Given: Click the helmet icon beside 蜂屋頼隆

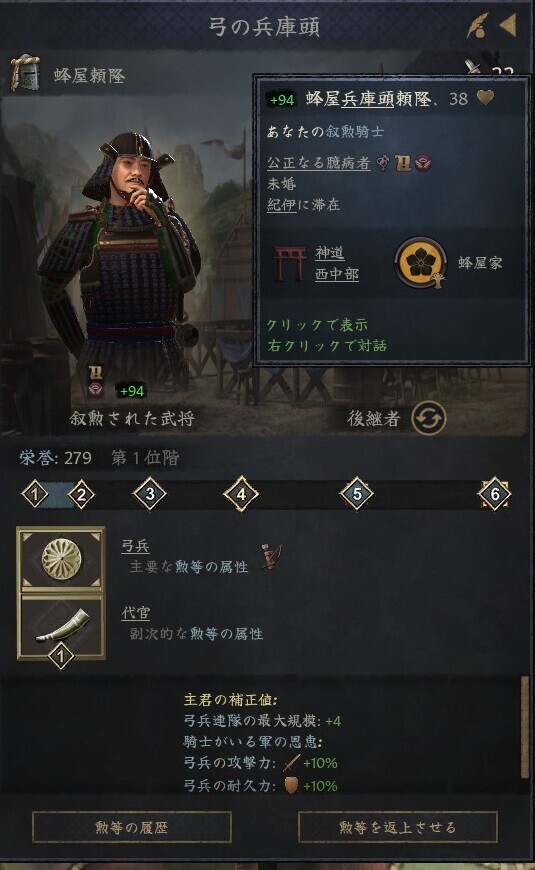Looking at the screenshot, I should 26,73.
